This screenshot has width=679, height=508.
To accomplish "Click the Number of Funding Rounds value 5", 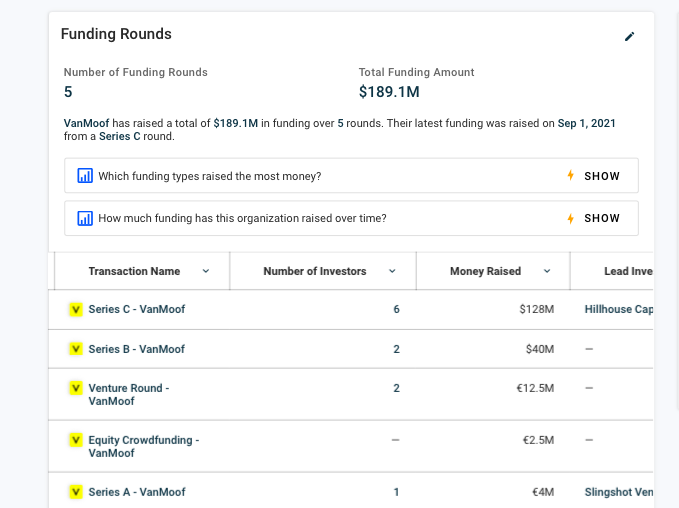I will click(x=68, y=92).
